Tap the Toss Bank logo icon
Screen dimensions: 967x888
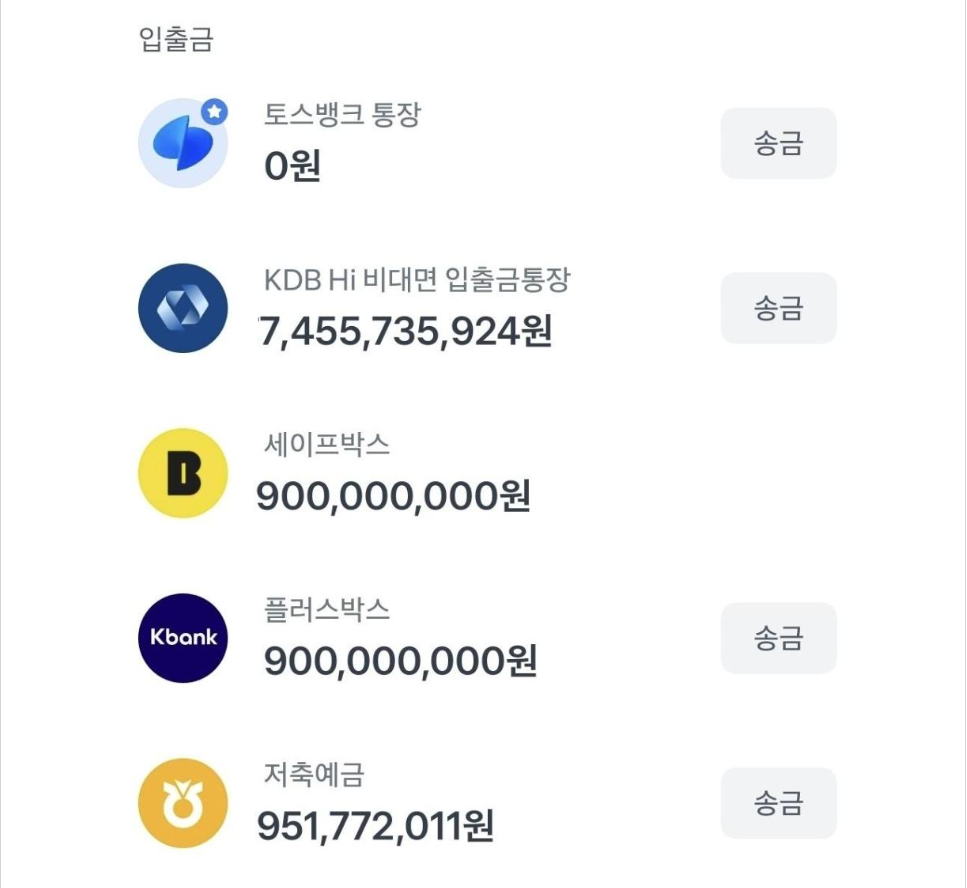pyautogui.click(x=182, y=143)
